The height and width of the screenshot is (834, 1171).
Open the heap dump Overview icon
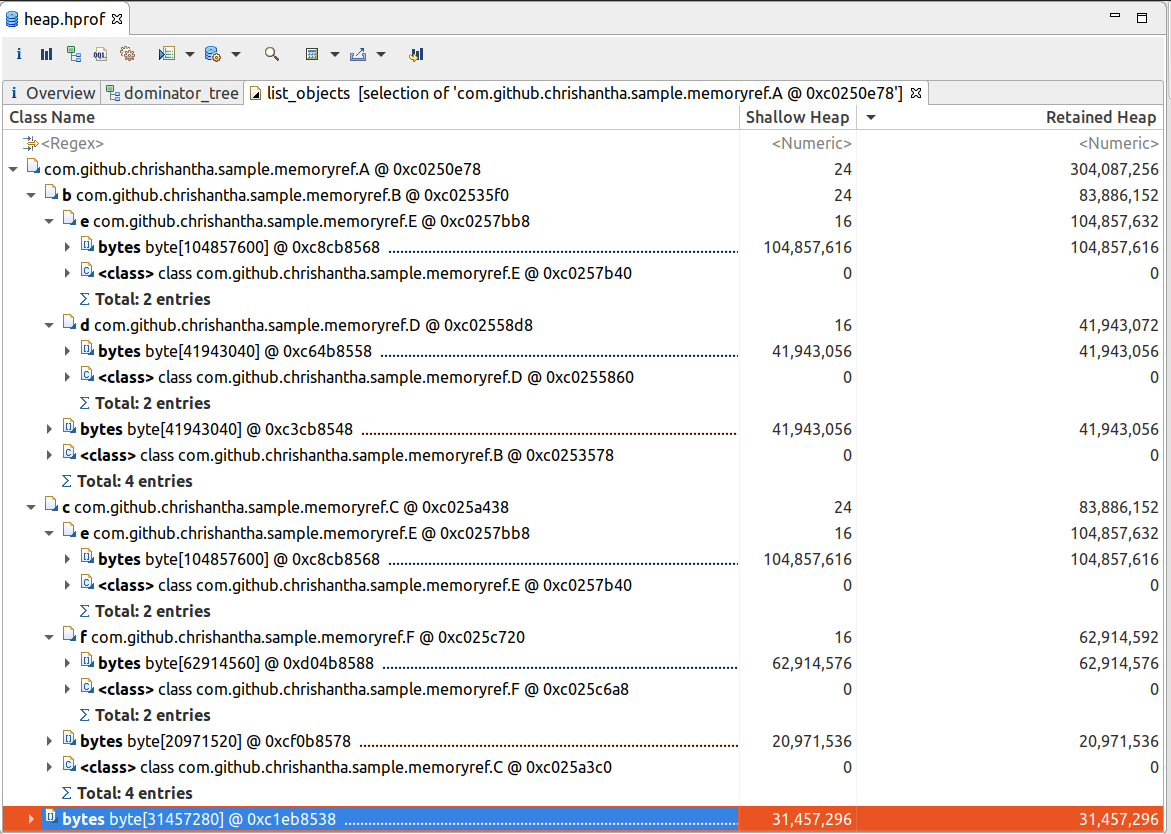(x=18, y=54)
